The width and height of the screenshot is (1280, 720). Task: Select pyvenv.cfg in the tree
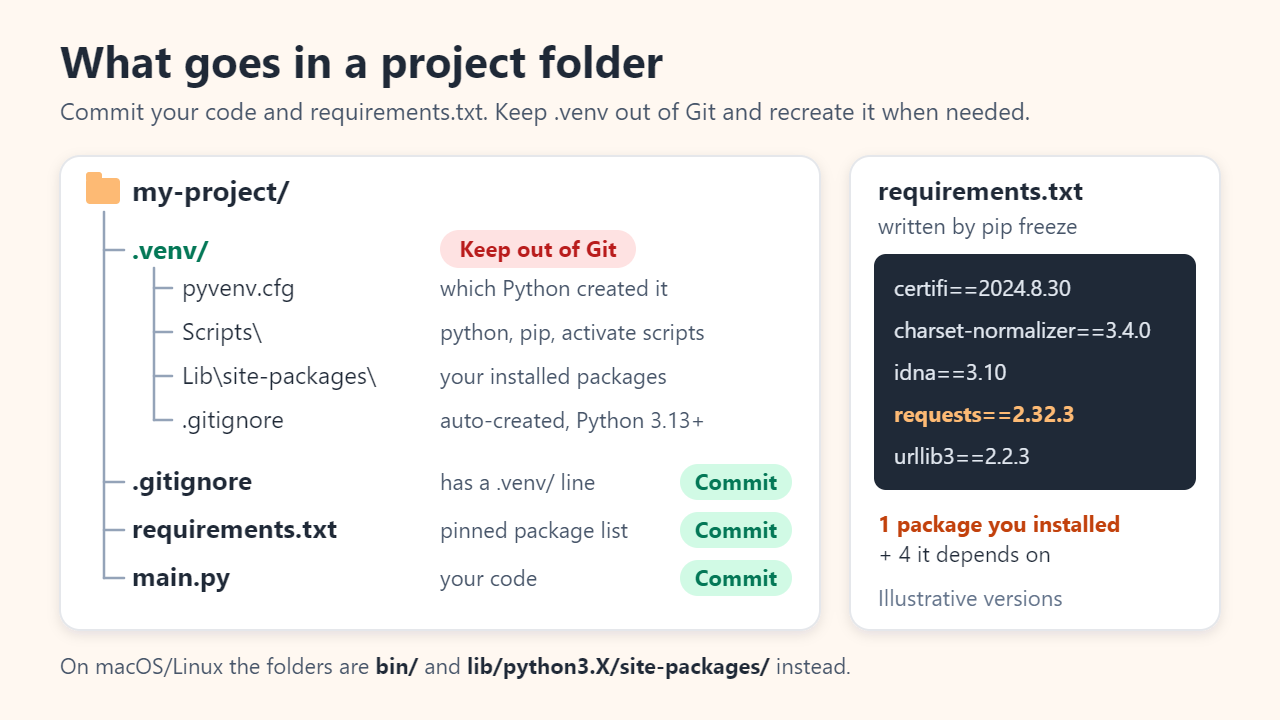pyautogui.click(x=238, y=289)
